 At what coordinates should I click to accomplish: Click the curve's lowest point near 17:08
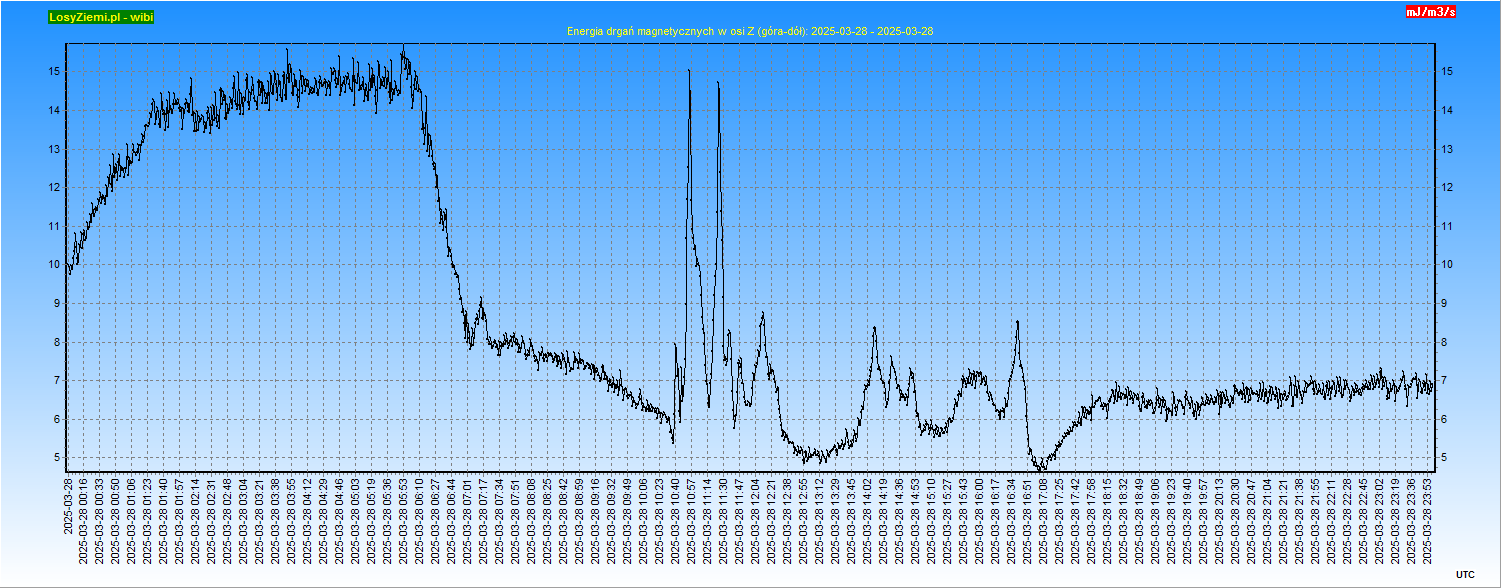(x=1040, y=468)
